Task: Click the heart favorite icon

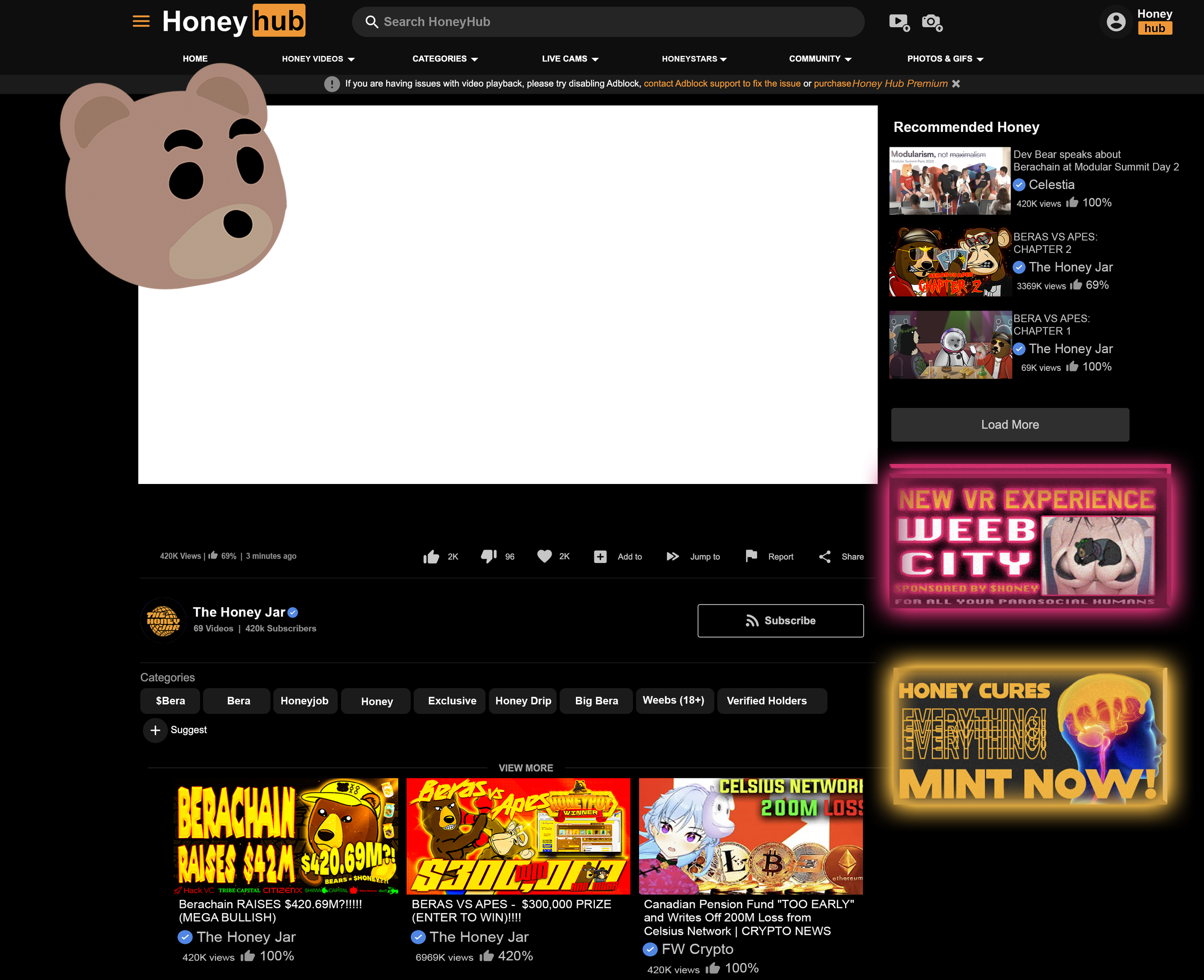Action: click(545, 556)
